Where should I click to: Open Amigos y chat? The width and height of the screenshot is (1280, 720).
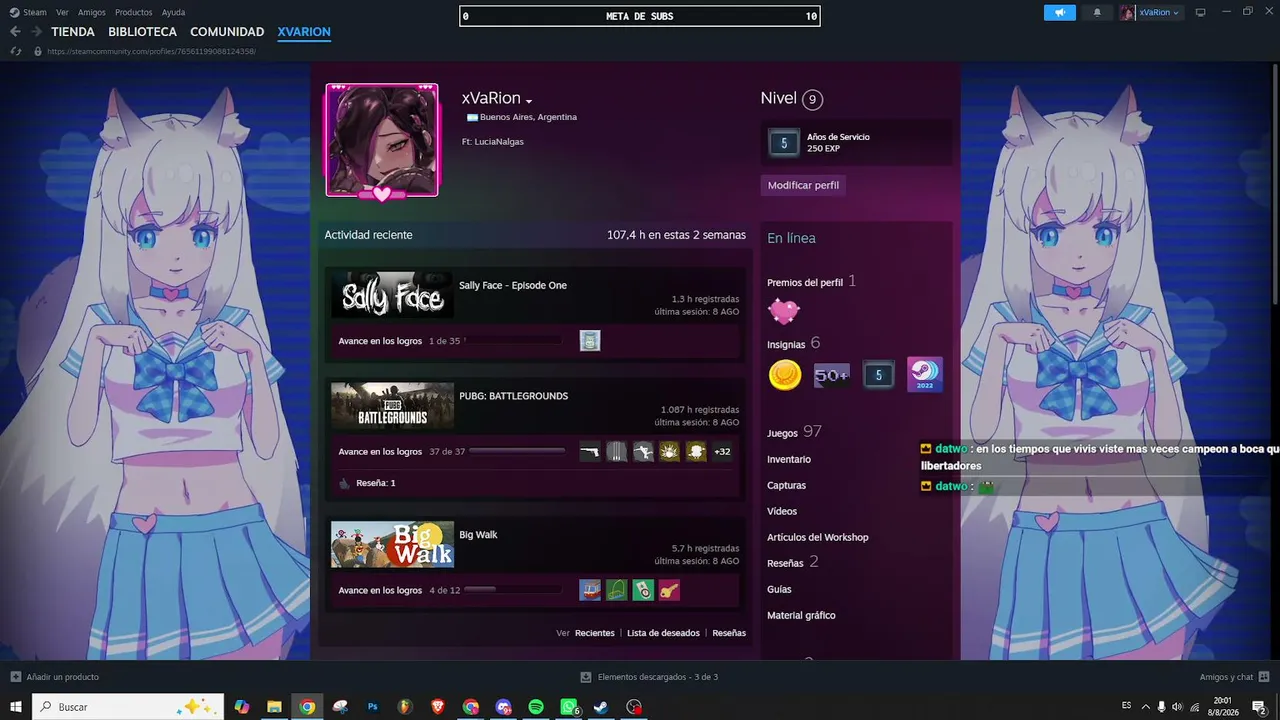click(x=1234, y=677)
